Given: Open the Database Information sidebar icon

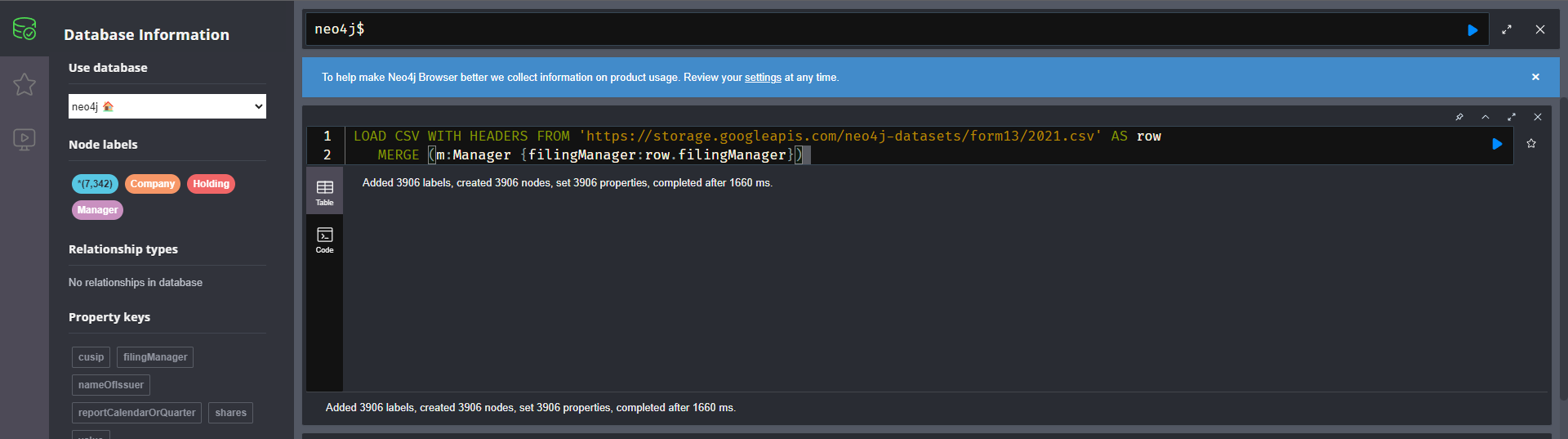Looking at the screenshot, I should tap(24, 29).
